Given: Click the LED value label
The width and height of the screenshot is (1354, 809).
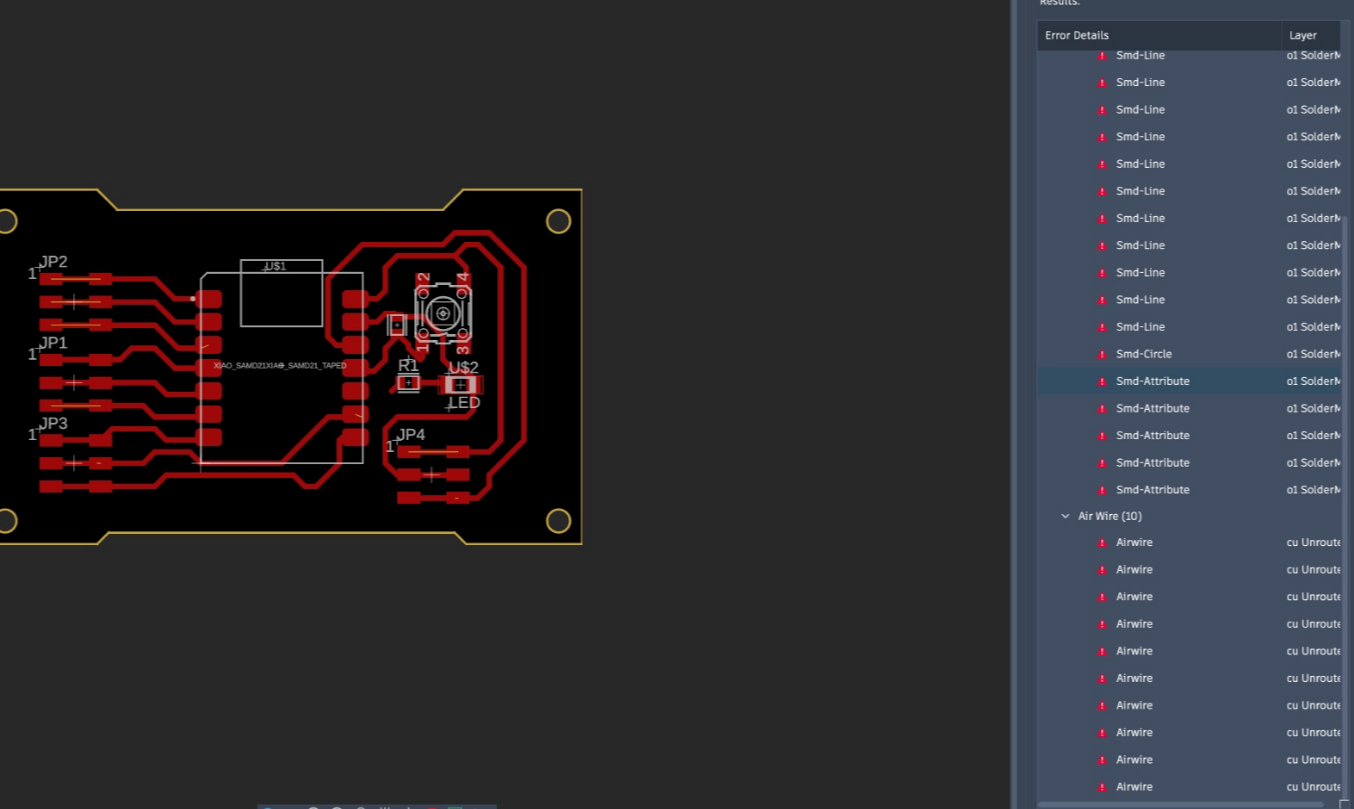Looking at the screenshot, I should [x=464, y=403].
